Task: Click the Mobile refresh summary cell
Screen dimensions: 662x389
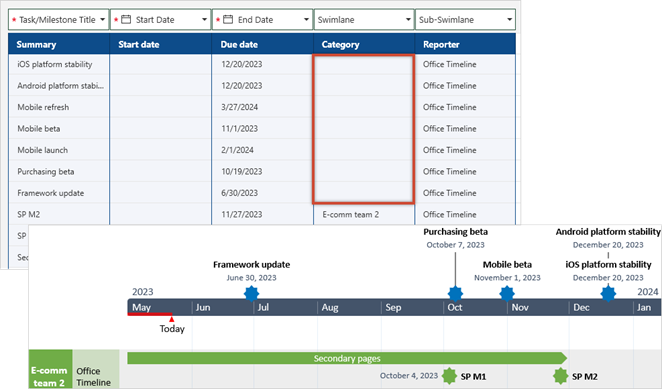Action: [59, 107]
